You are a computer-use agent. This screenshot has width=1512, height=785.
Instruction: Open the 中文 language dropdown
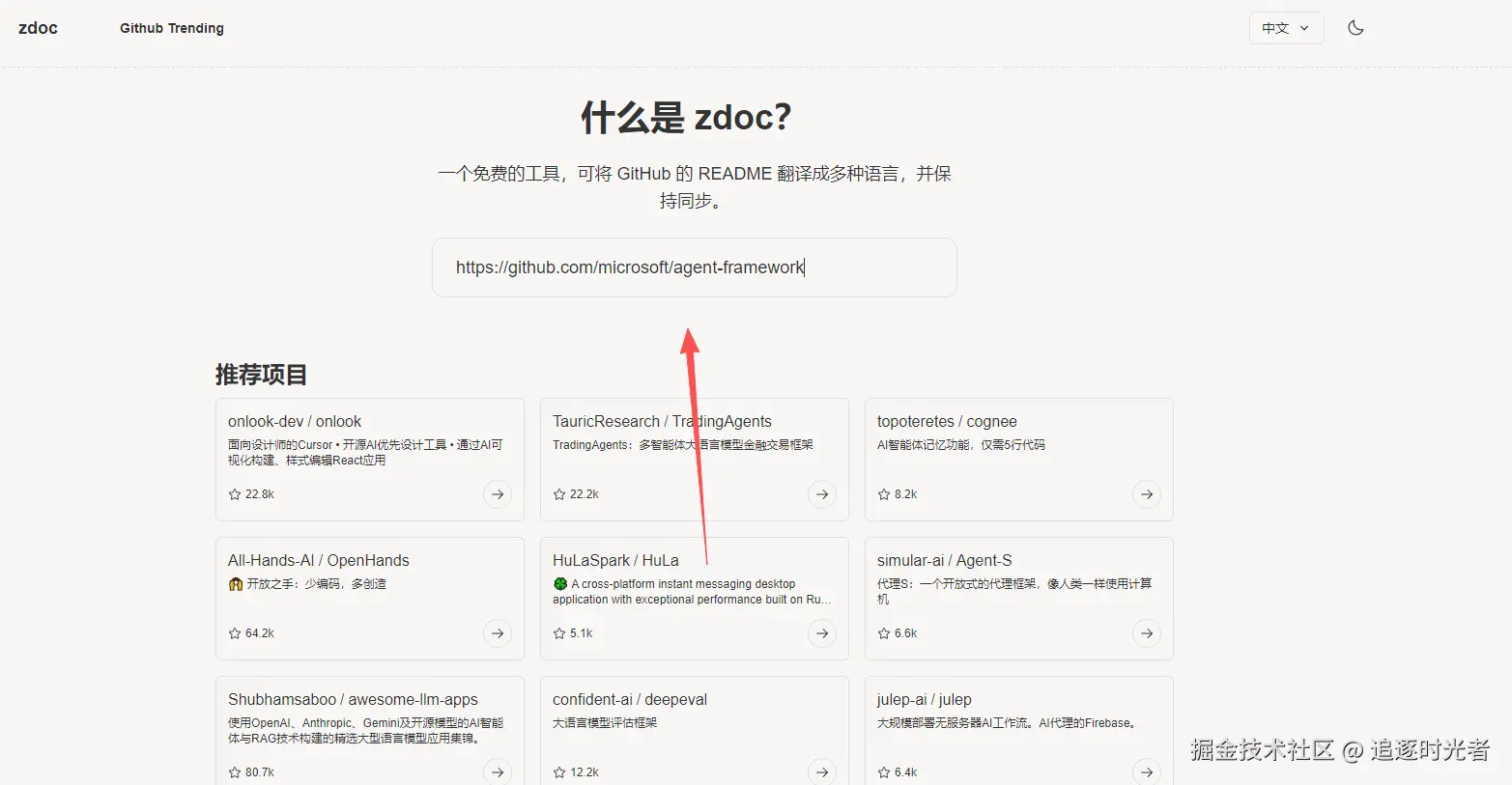click(1286, 28)
